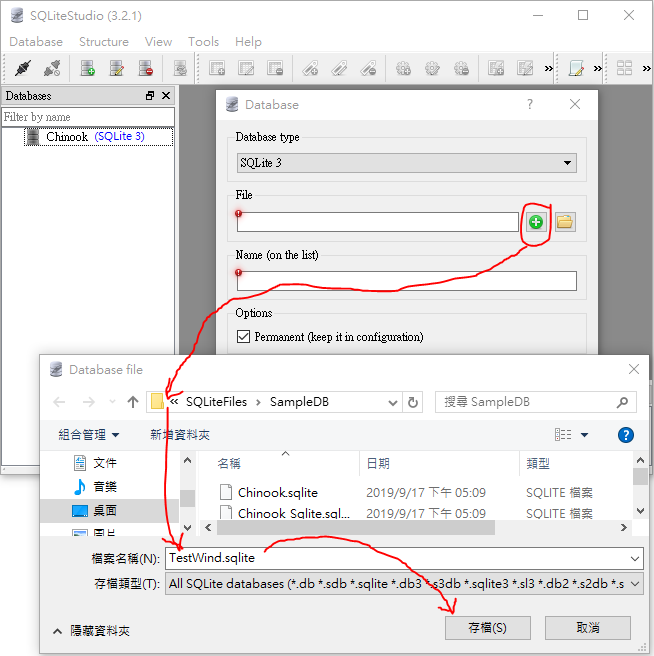654x656 pixels.
Task: Click SampleDB in the path breadcrumb
Action: (299, 402)
